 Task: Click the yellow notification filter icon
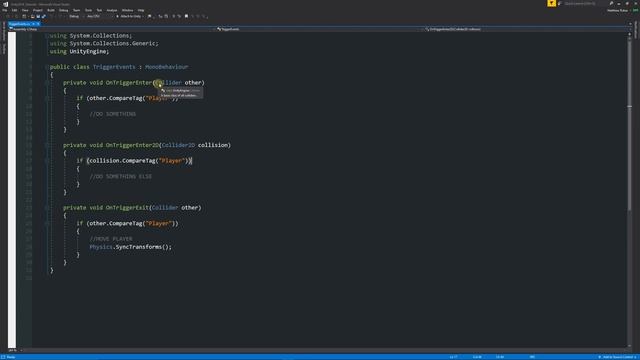(551, 4)
